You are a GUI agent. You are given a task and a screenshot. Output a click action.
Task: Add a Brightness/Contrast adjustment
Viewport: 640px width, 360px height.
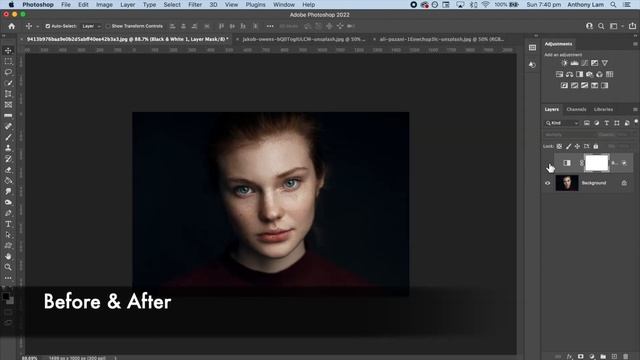coord(564,63)
